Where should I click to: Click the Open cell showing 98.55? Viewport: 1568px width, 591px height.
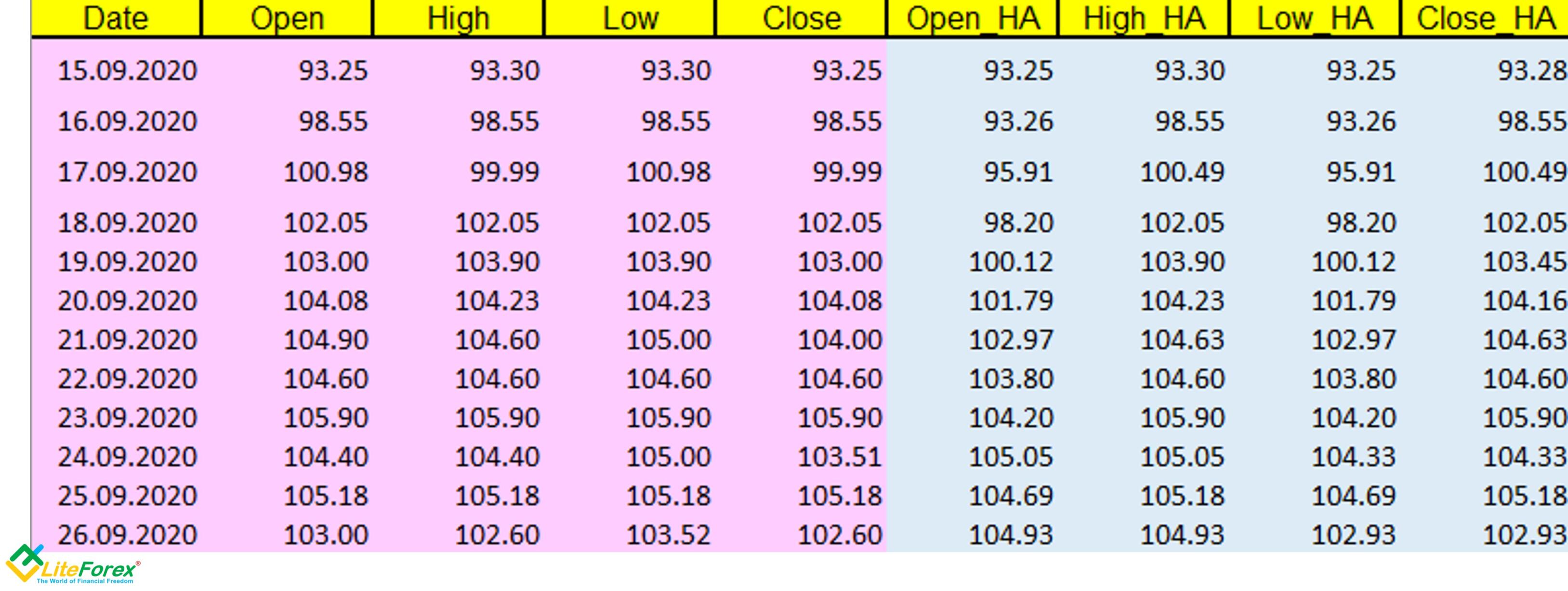pyautogui.click(x=333, y=121)
